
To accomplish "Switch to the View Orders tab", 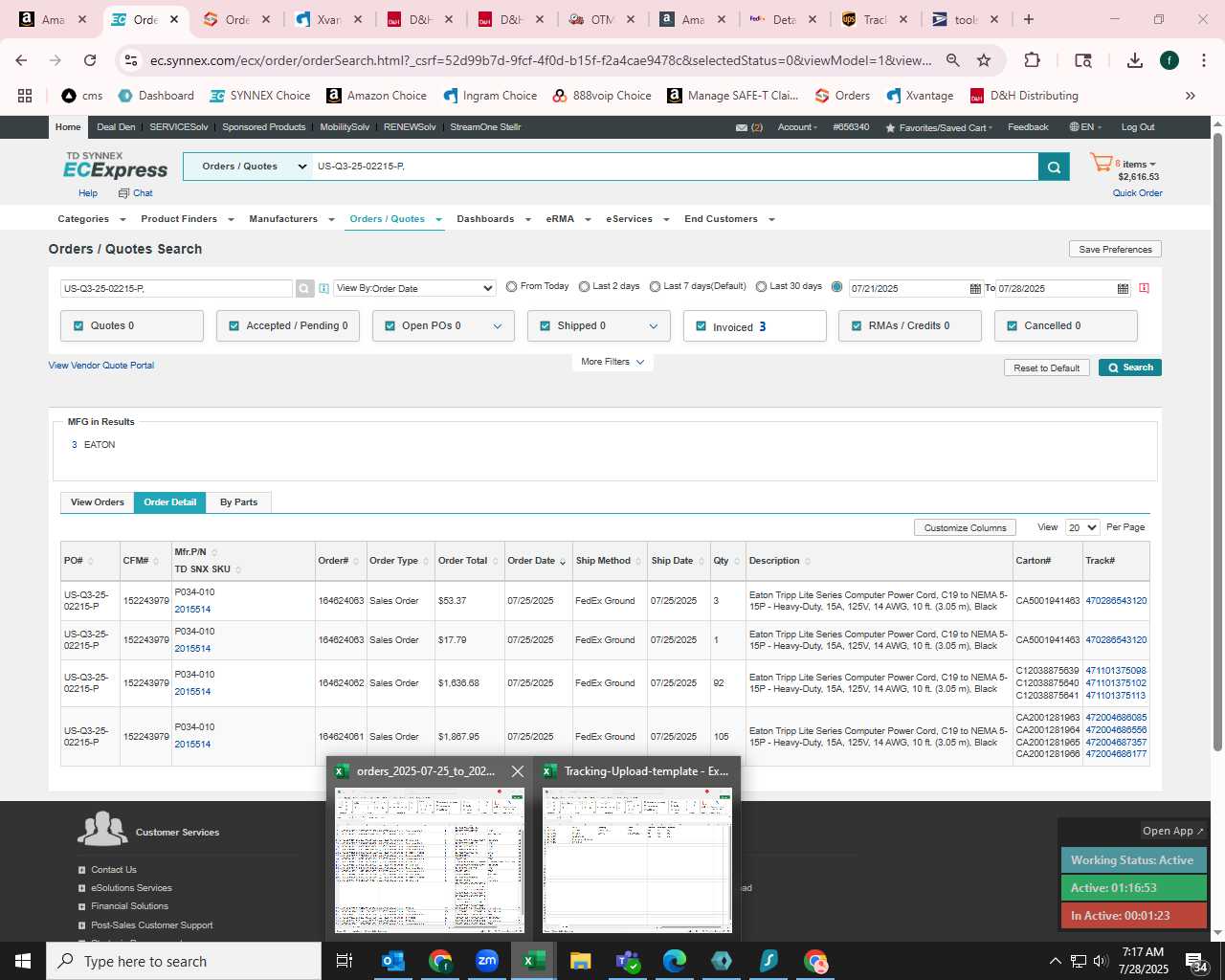I will coord(97,502).
